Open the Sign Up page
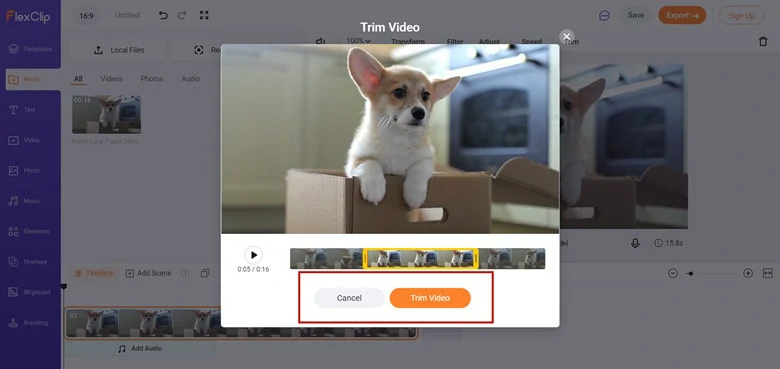The height and width of the screenshot is (369, 780). (741, 15)
